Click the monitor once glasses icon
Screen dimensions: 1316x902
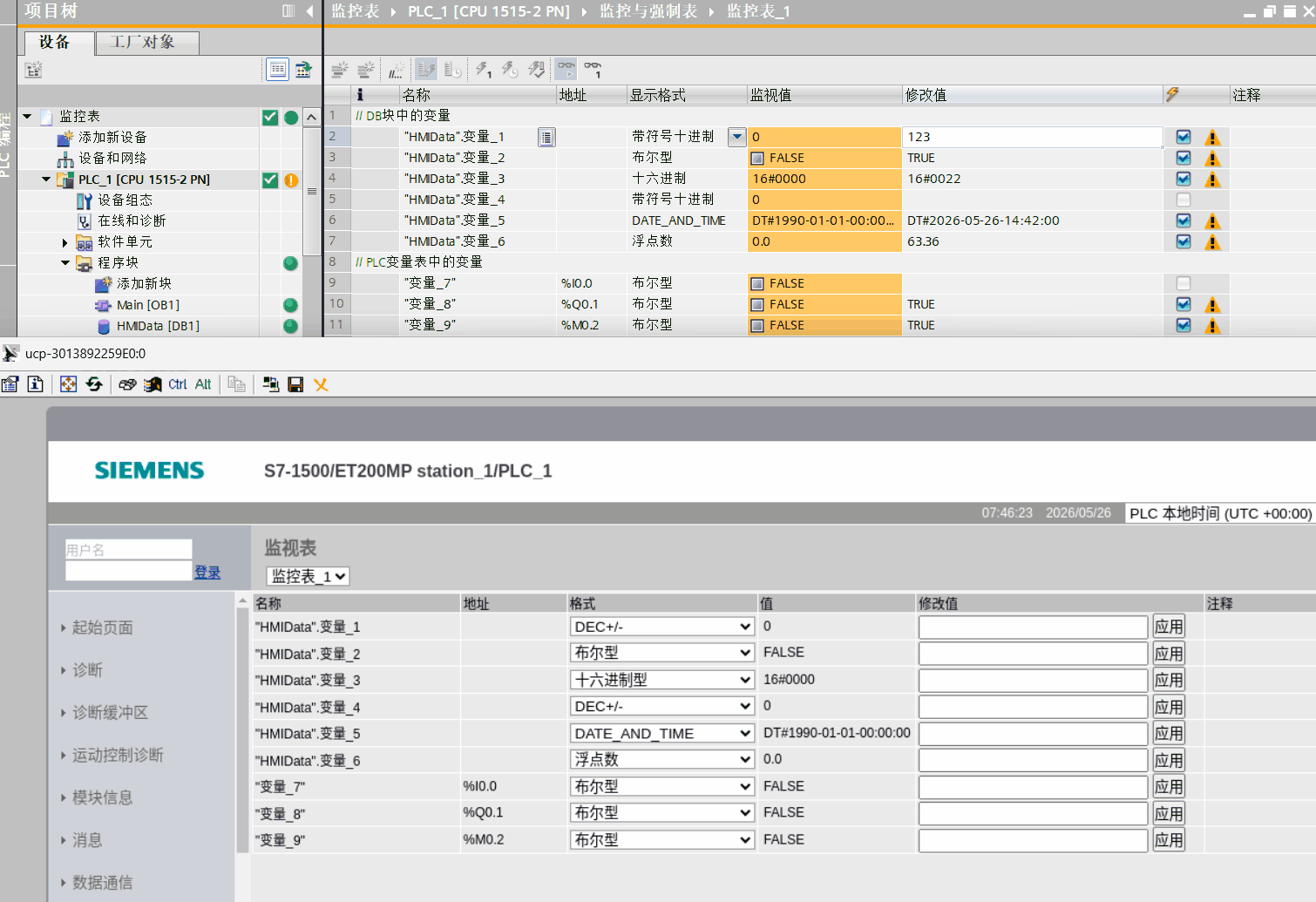click(x=593, y=70)
